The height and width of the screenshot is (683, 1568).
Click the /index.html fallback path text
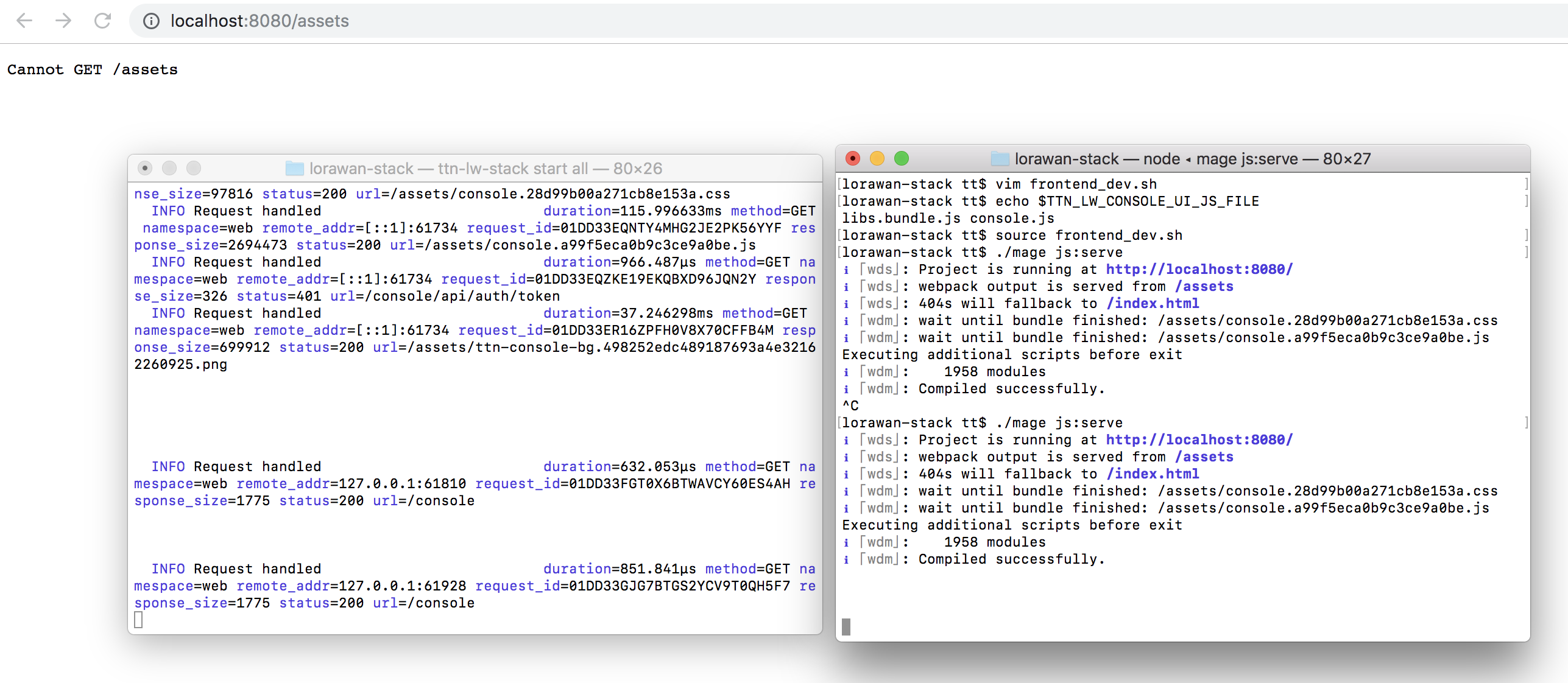point(1153,303)
